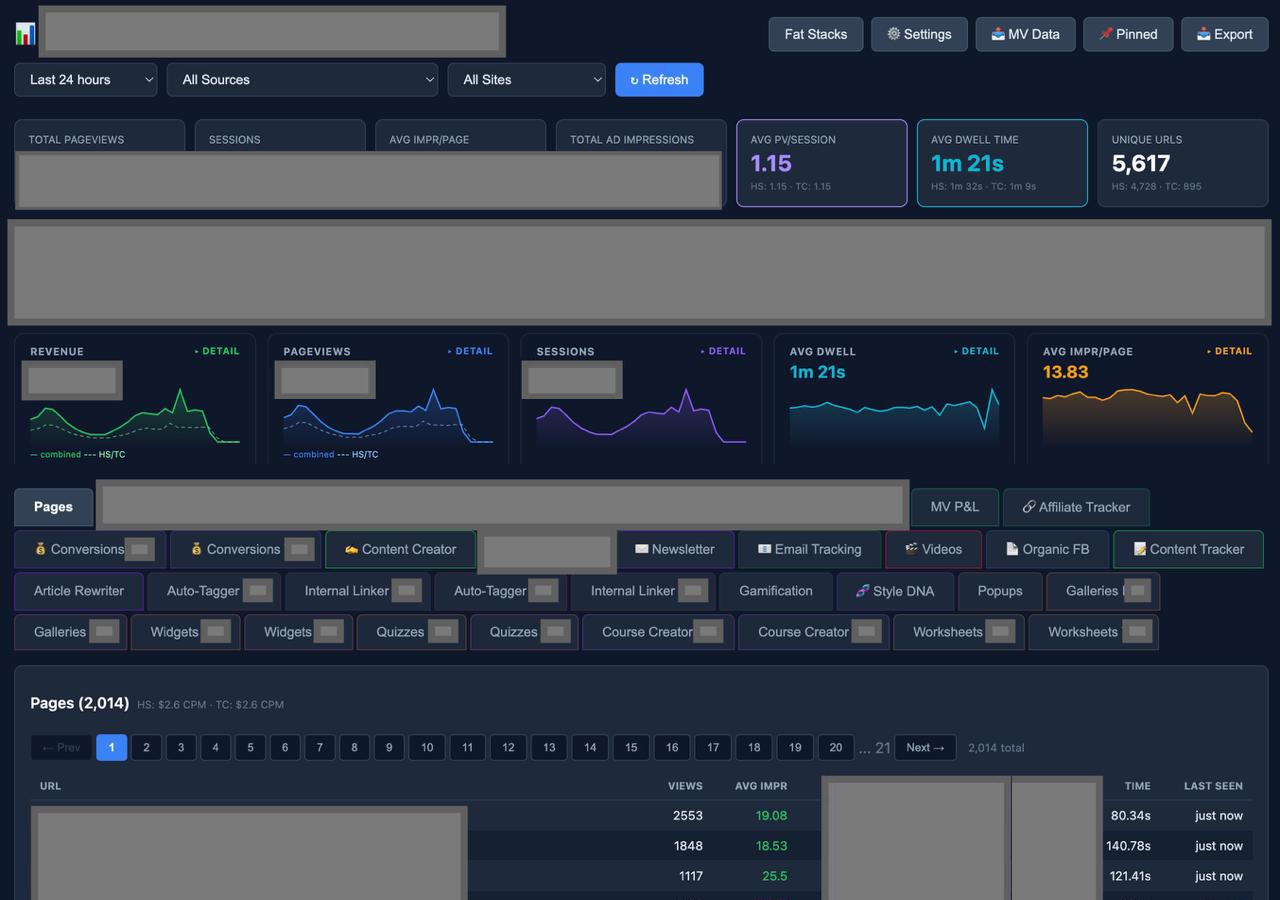Expand the All Sites dropdown
The width and height of the screenshot is (1280, 900).
pos(526,80)
